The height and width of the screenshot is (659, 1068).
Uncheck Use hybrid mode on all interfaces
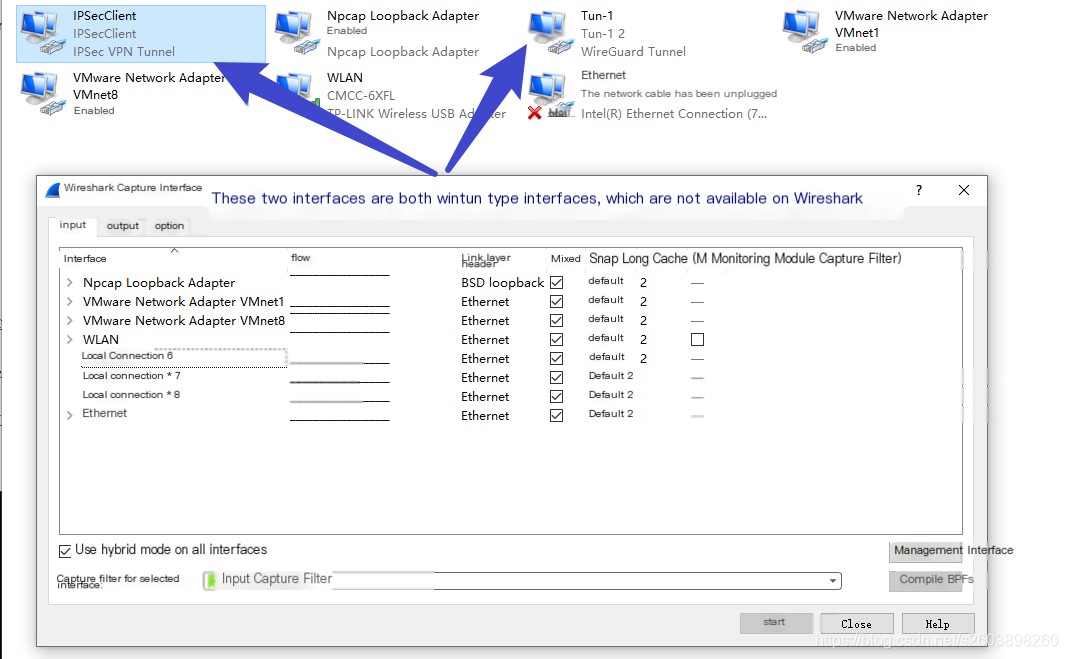click(x=65, y=551)
